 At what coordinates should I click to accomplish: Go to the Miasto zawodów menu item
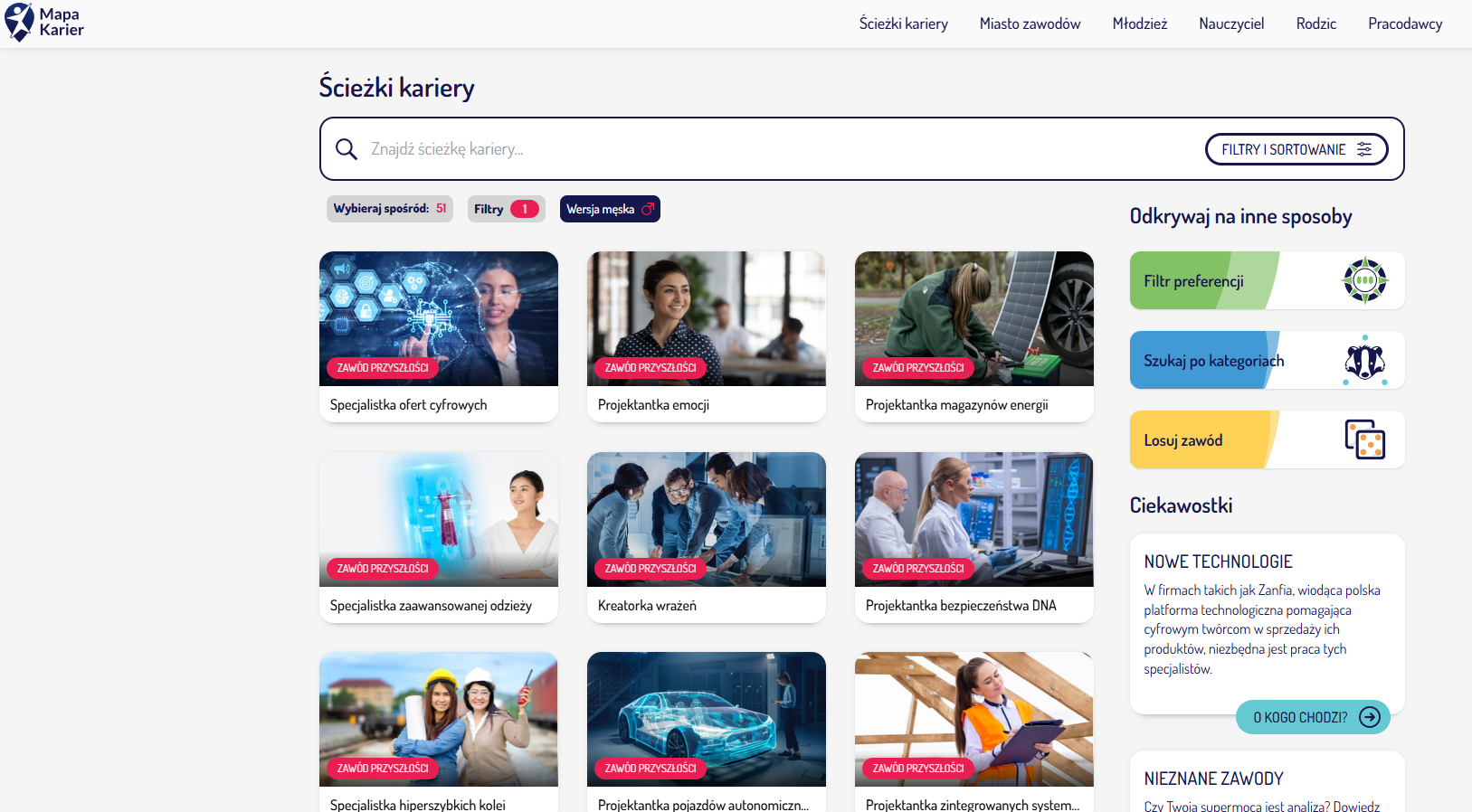click(x=1030, y=24)
